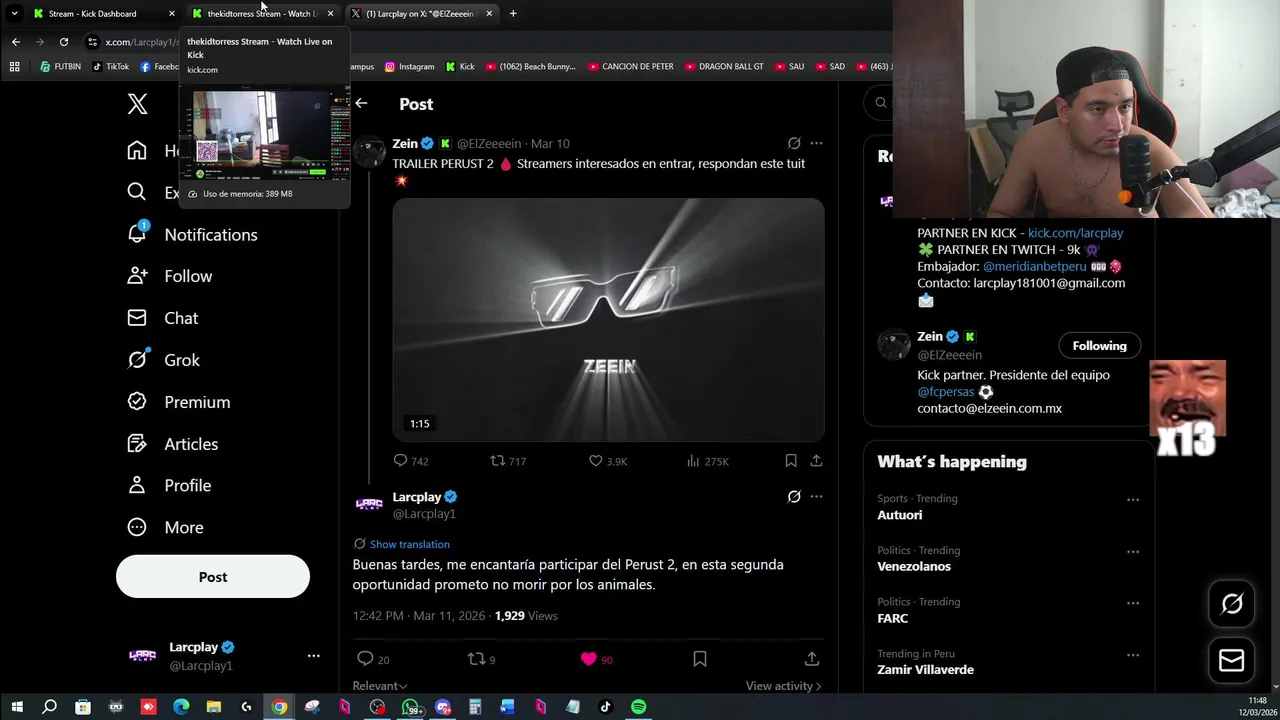Bookmark Zein's trailer tweet
The width and height of the screenshot is (1280, 720).
[x=791, y=461]
